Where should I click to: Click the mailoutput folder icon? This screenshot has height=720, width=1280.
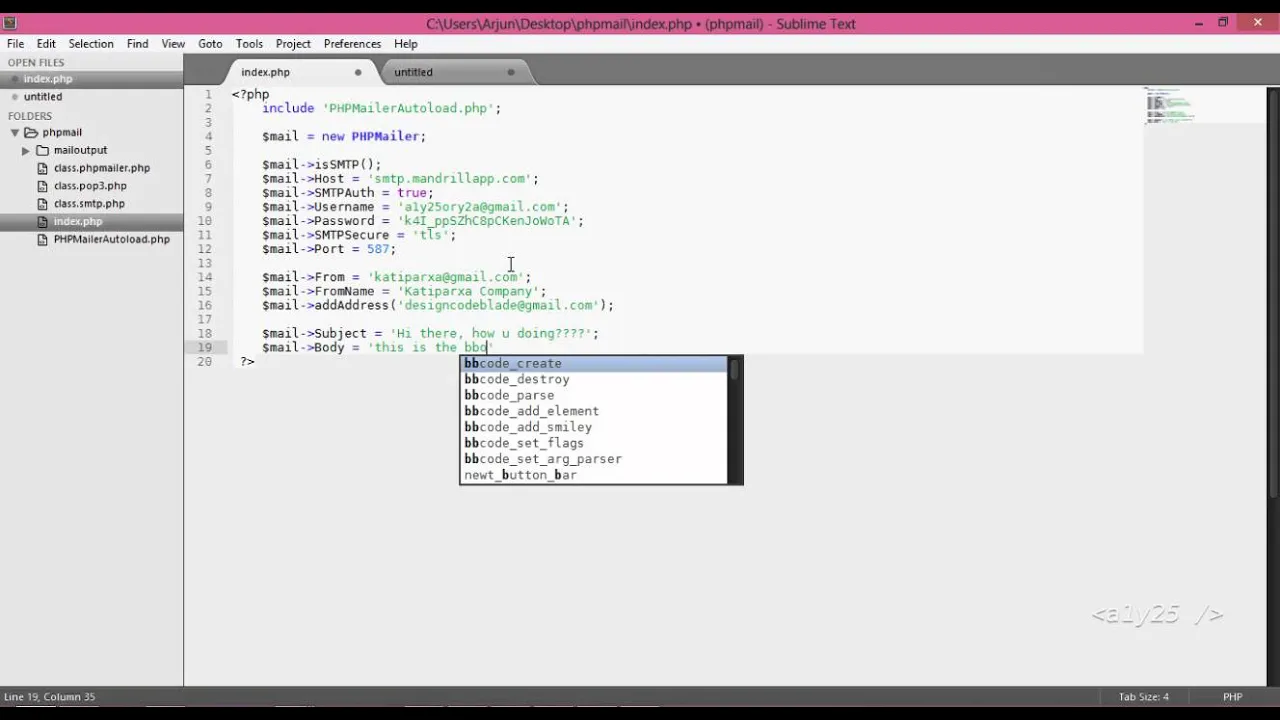pyautogui.click(x=42, y=150)
